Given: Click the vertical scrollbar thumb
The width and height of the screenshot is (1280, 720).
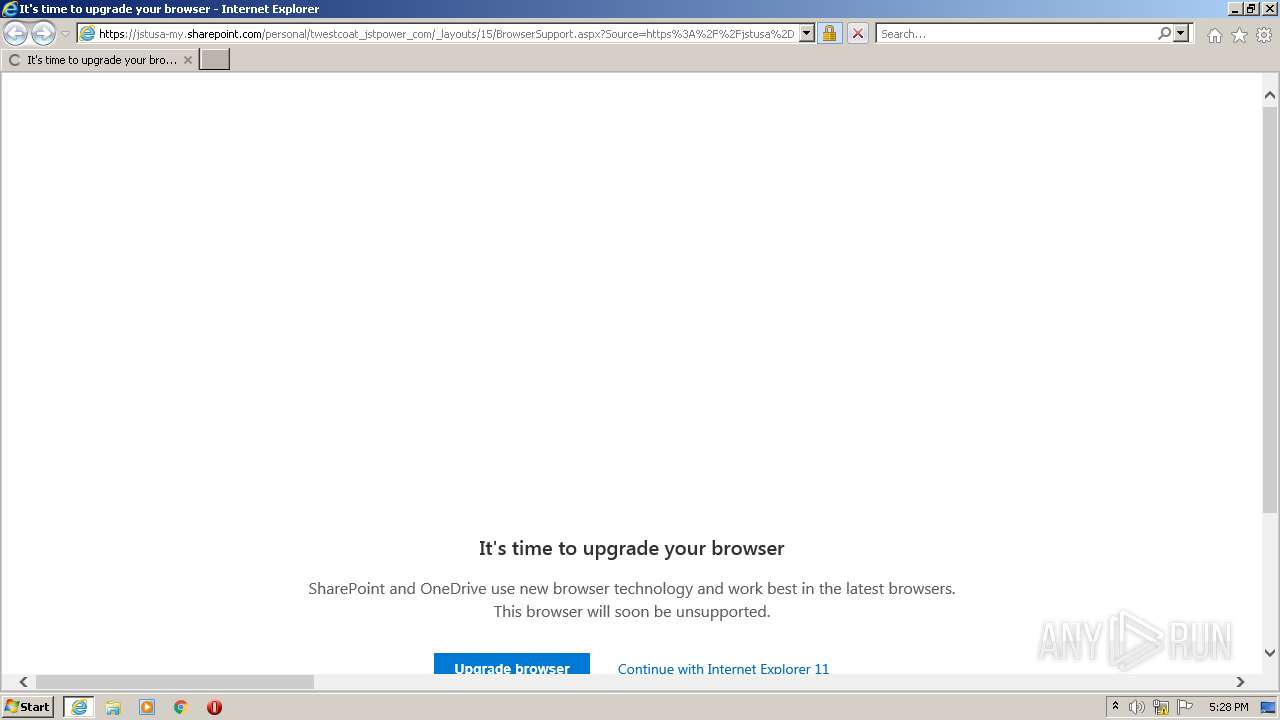Looking at the screenshot, I should click(1270, 310).
